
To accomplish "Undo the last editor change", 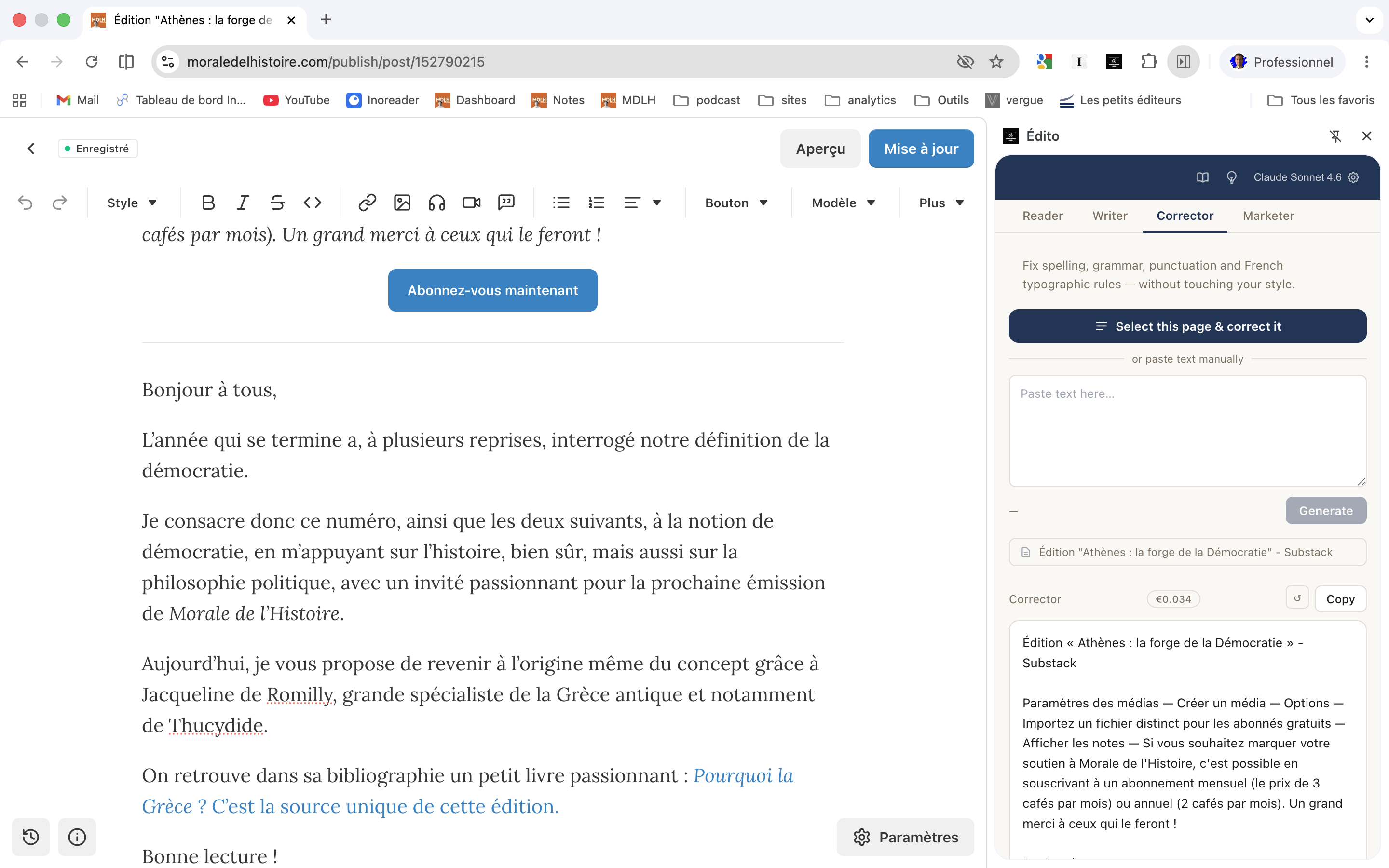I will coord(25,203).
